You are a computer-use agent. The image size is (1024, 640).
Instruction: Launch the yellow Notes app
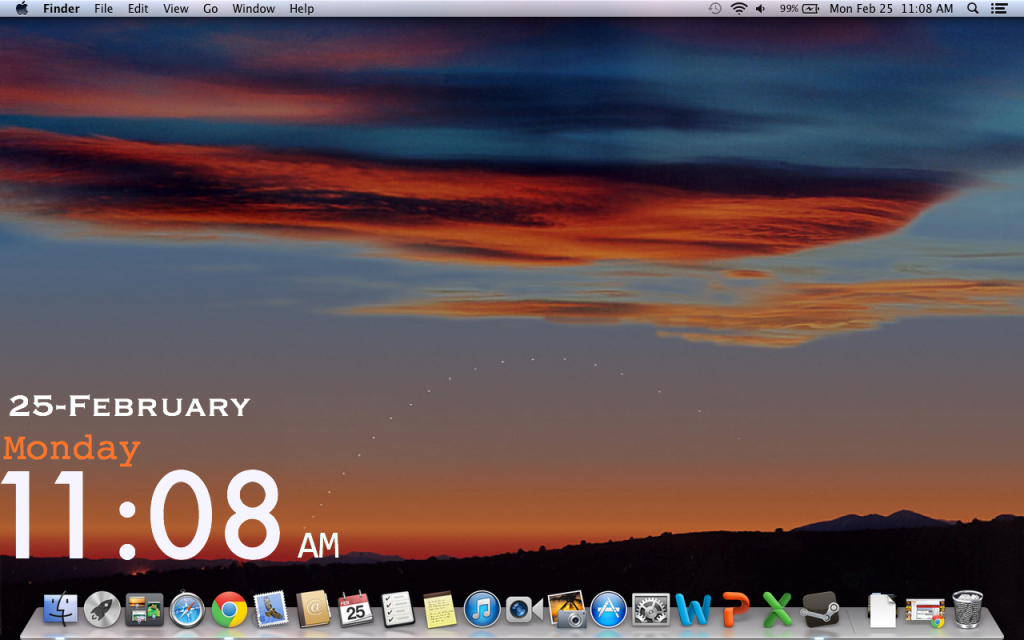440,607
